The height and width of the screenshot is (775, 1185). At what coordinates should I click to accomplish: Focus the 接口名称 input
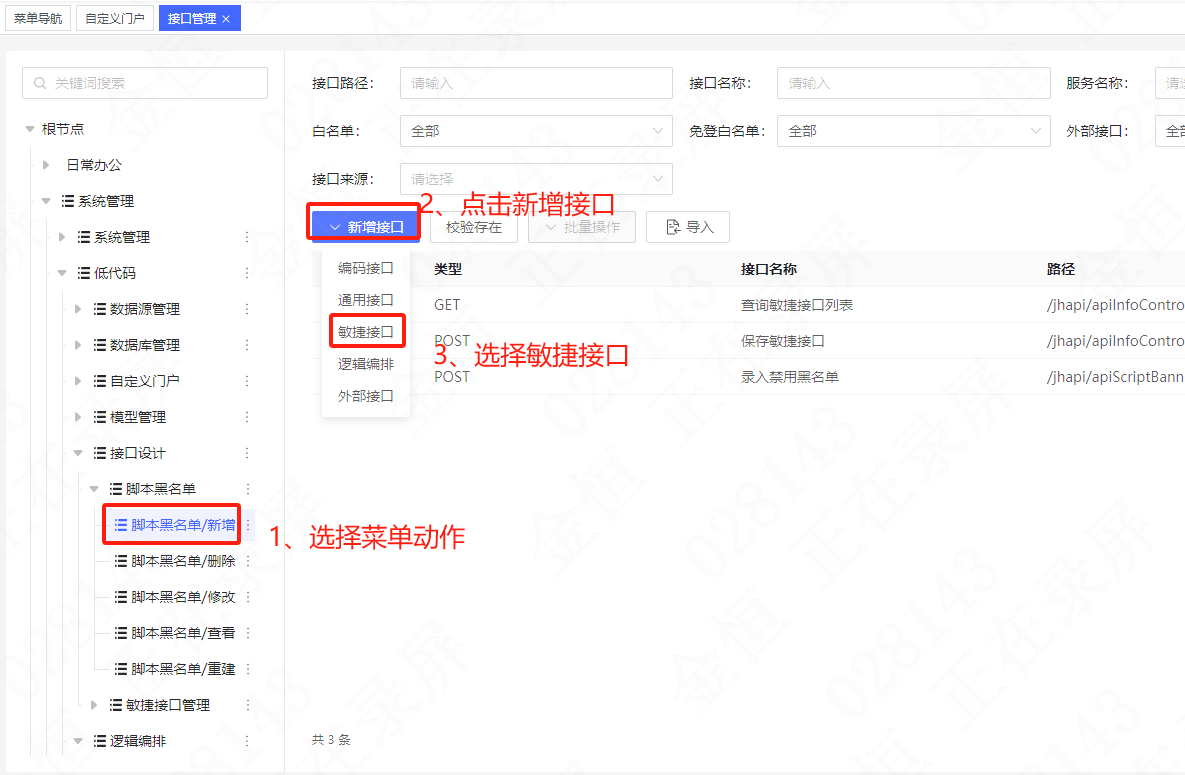point(914,83)
